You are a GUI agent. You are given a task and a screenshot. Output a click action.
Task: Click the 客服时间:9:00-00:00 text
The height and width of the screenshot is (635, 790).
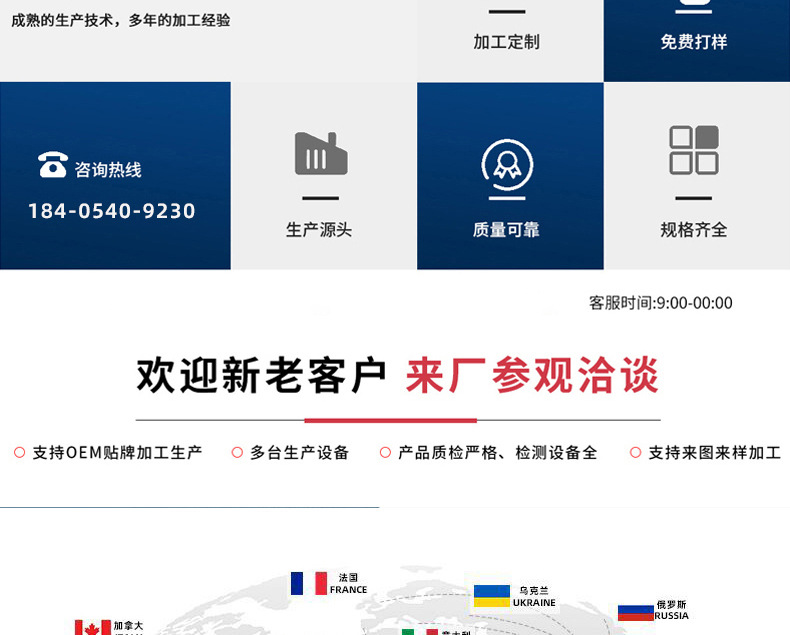[x=661, y=303]
